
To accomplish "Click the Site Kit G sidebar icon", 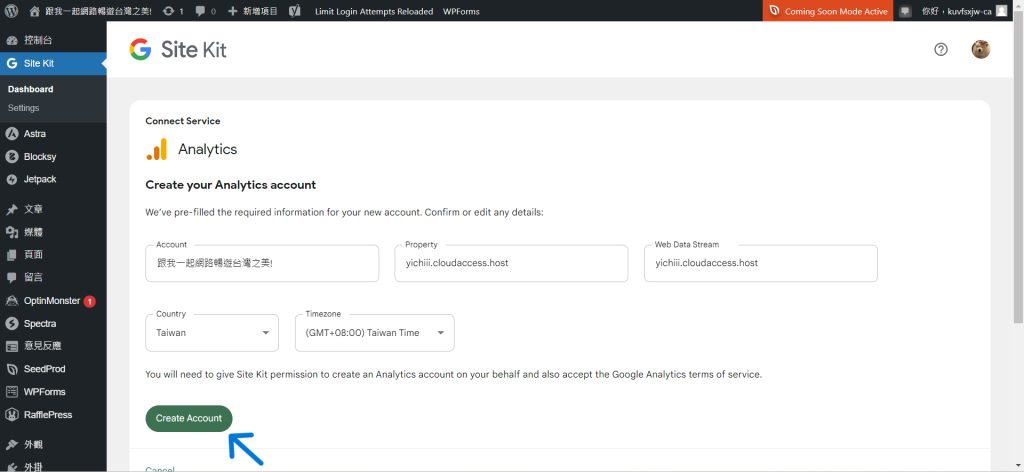I will pos(11,63).
